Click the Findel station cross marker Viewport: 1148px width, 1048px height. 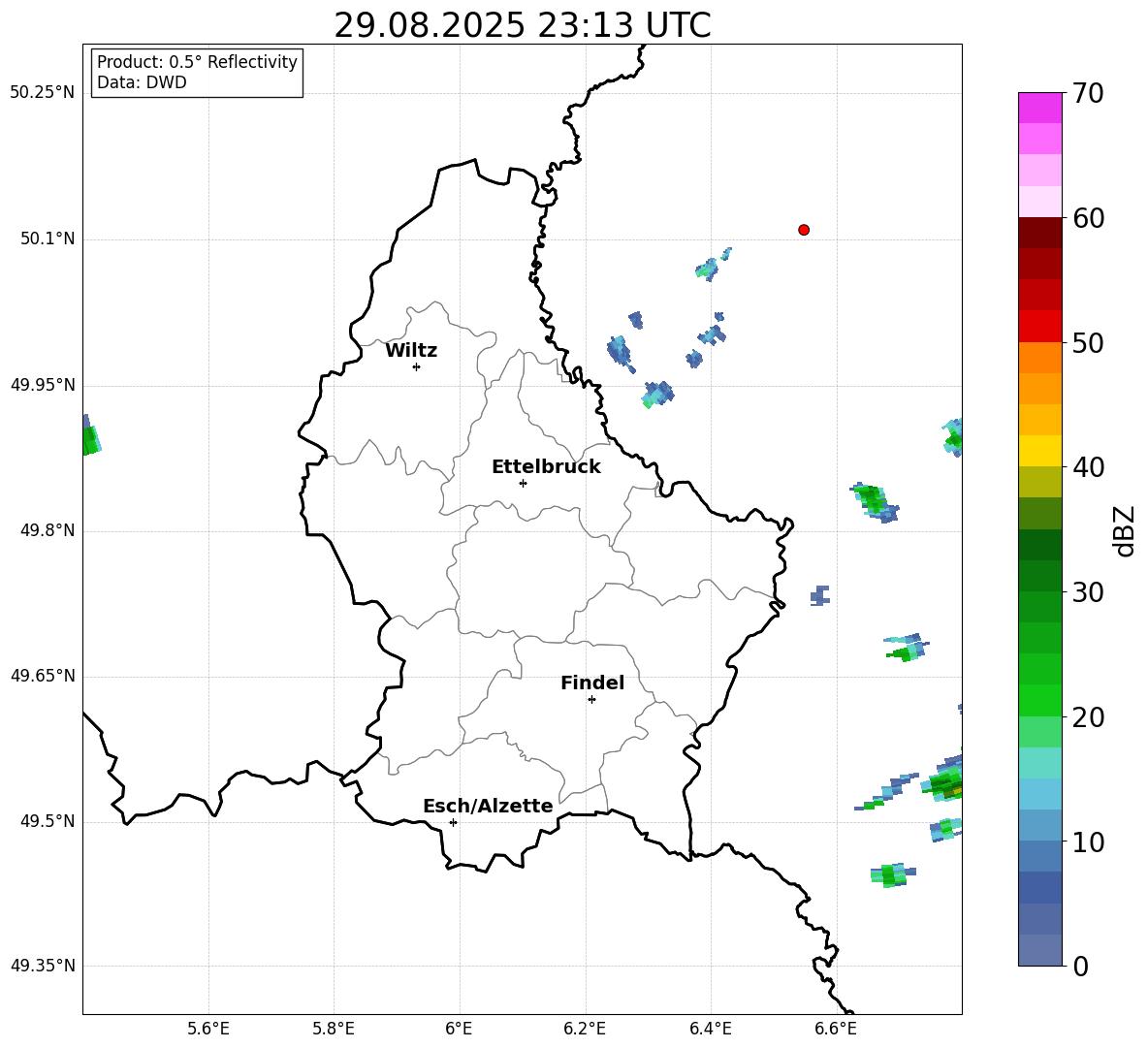(591, 700)
